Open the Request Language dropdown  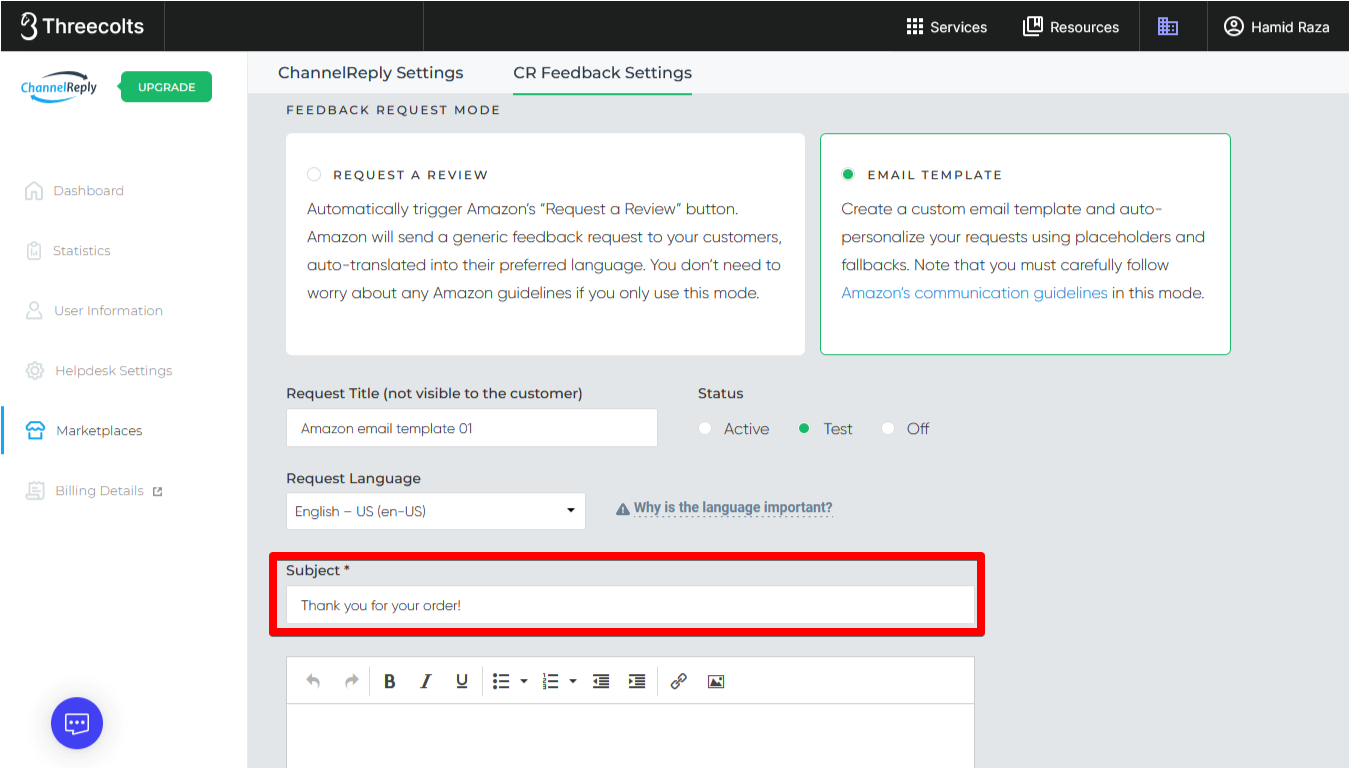tap(436, 511)
